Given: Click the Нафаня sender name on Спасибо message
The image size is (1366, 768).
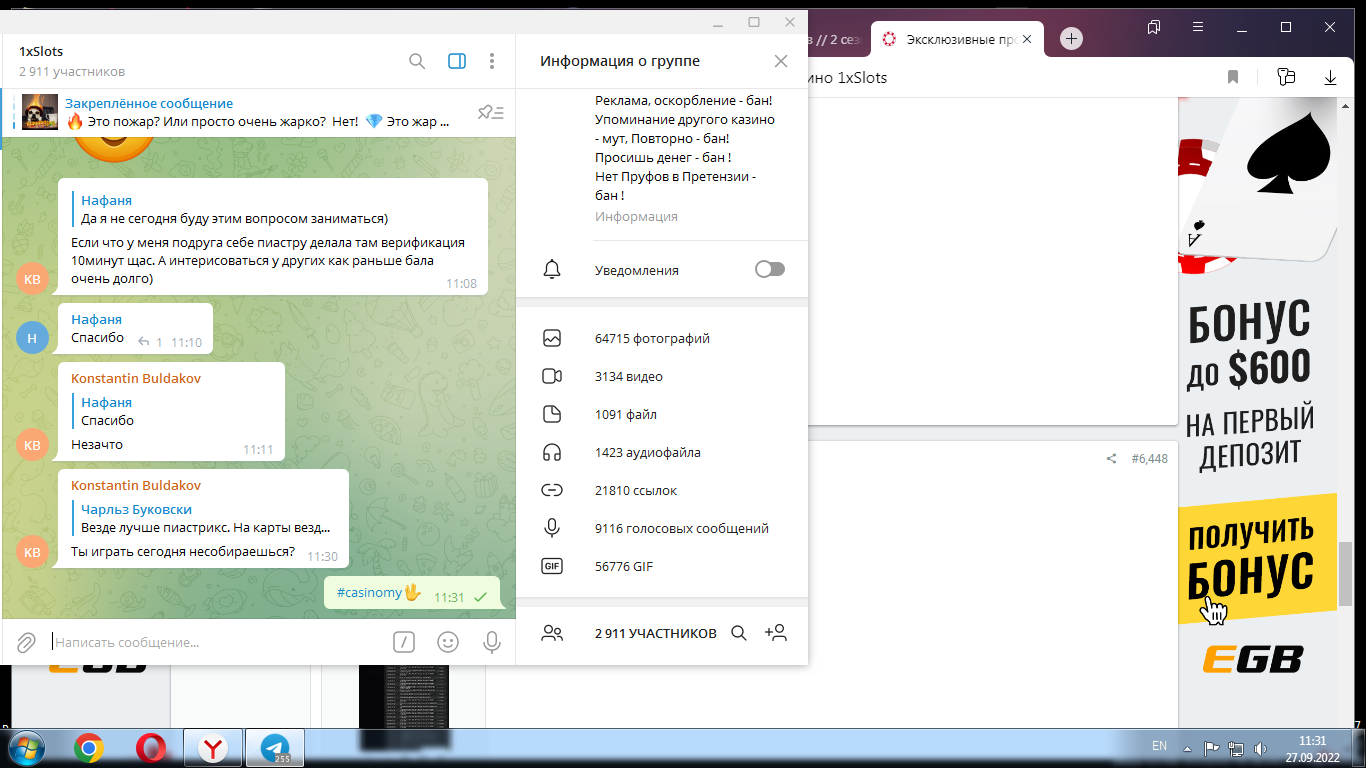Looking at the screenshot, I should coord(97,319).
